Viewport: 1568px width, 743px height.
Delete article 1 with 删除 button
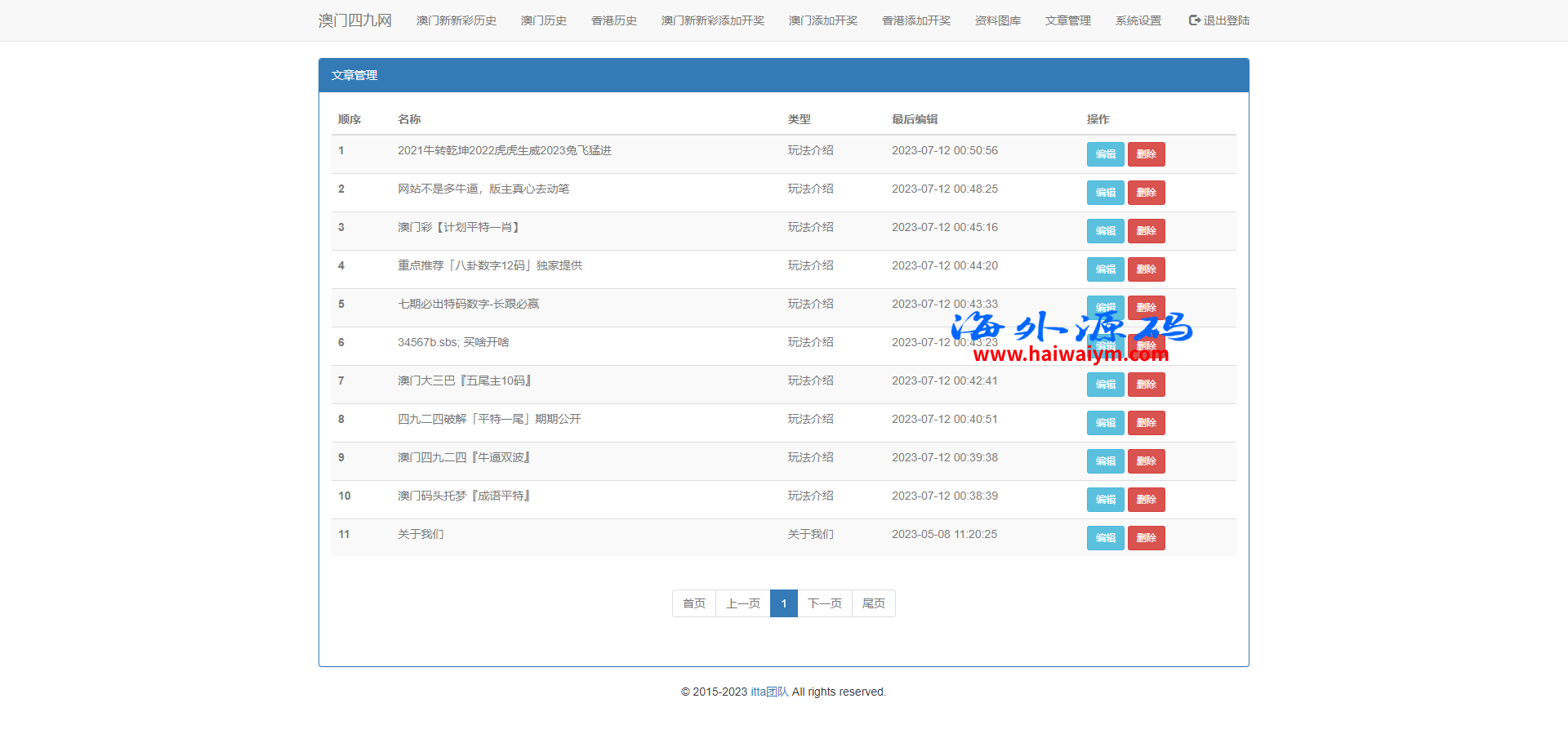point(1146,154)
